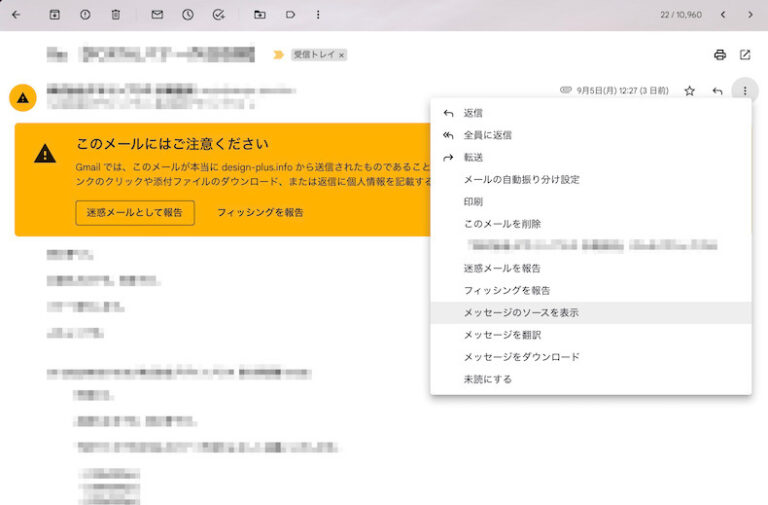Screen dimensions: 768x505
Task: Open the Labels tag icon
Action: click(x=290, y=15)
